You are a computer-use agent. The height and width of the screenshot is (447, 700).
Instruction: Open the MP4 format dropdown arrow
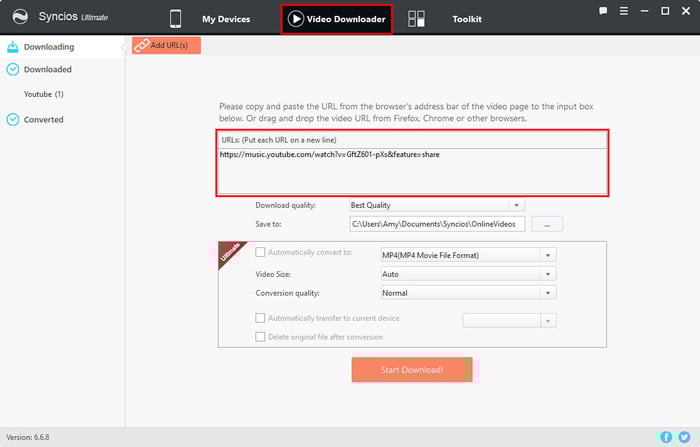(x=548, y=255)
